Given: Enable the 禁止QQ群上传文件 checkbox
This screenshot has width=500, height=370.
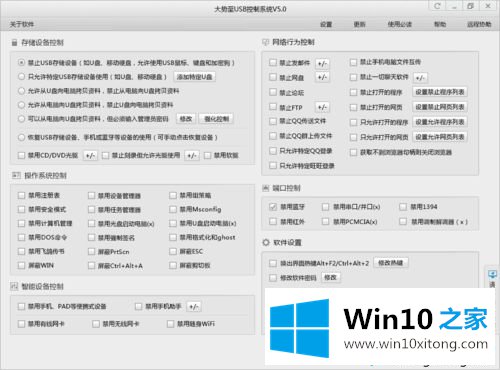Looking at the screenshot, I should point(273,136).
